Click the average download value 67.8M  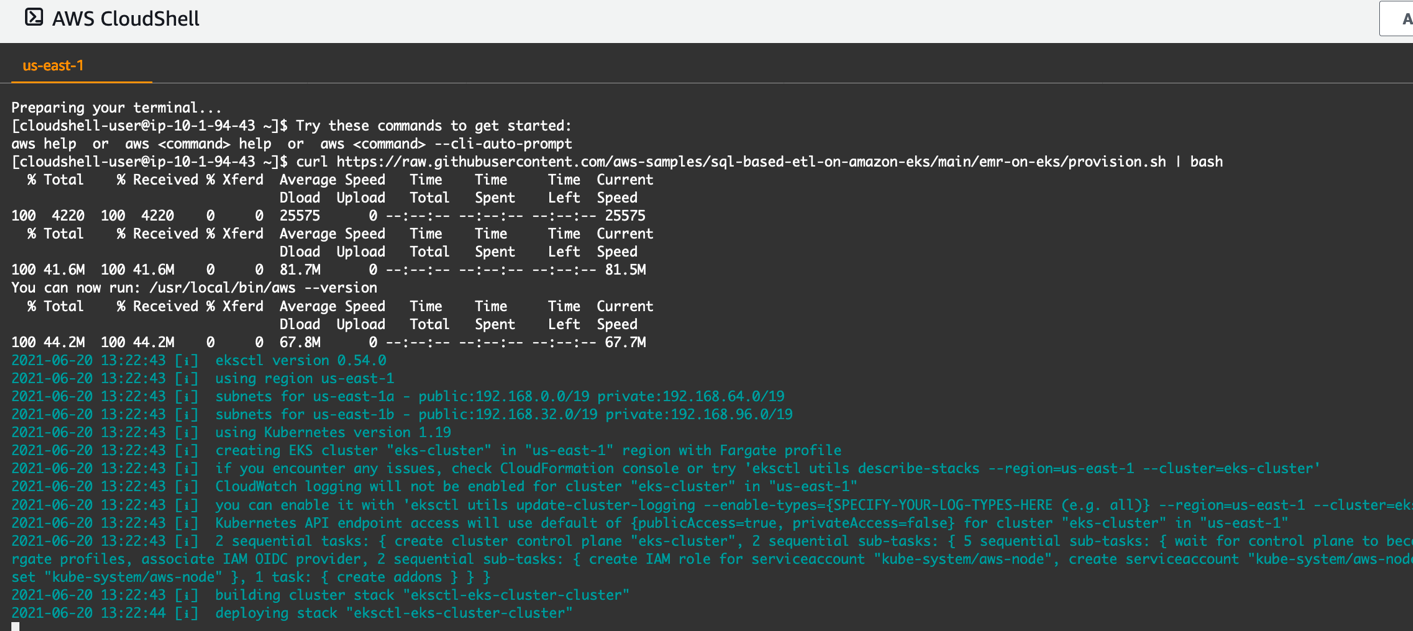pos(300,342)
